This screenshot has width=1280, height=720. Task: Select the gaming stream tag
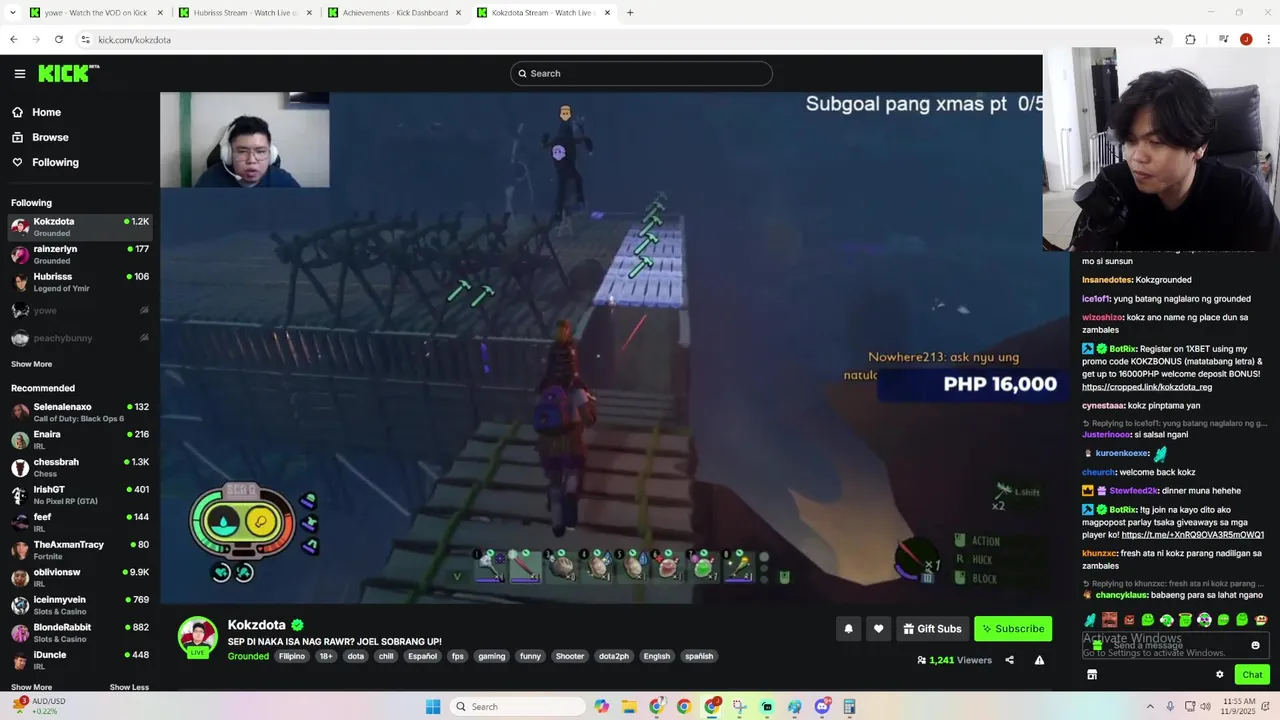(492, 656)
